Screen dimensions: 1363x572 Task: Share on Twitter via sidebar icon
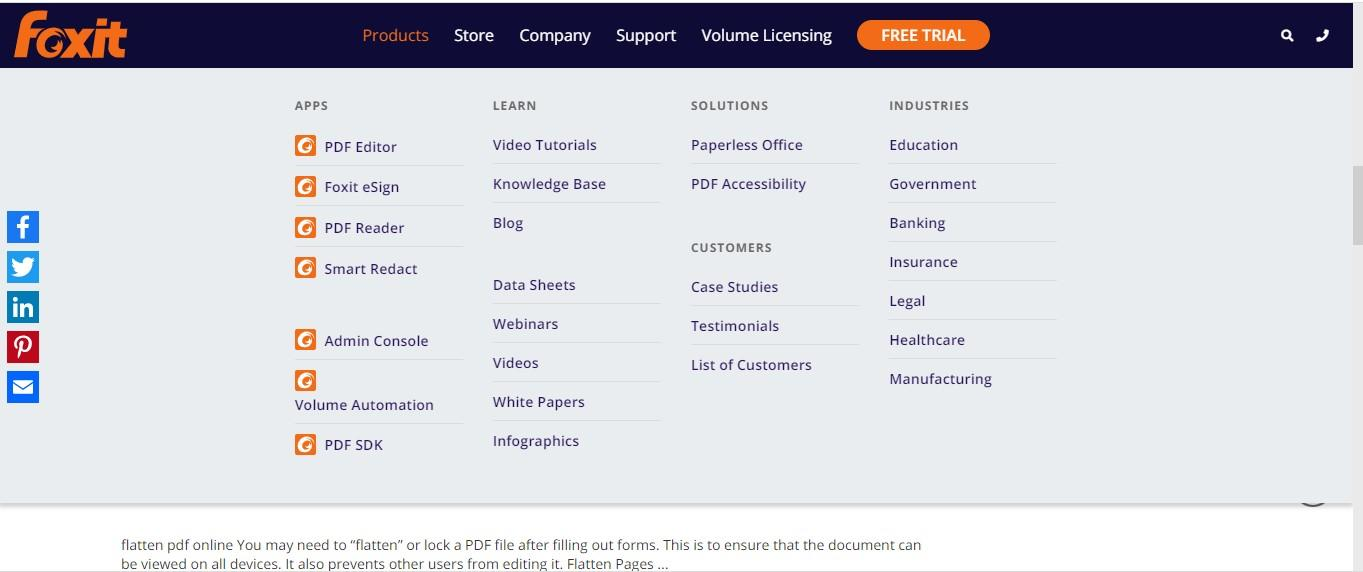click(23, 267)
